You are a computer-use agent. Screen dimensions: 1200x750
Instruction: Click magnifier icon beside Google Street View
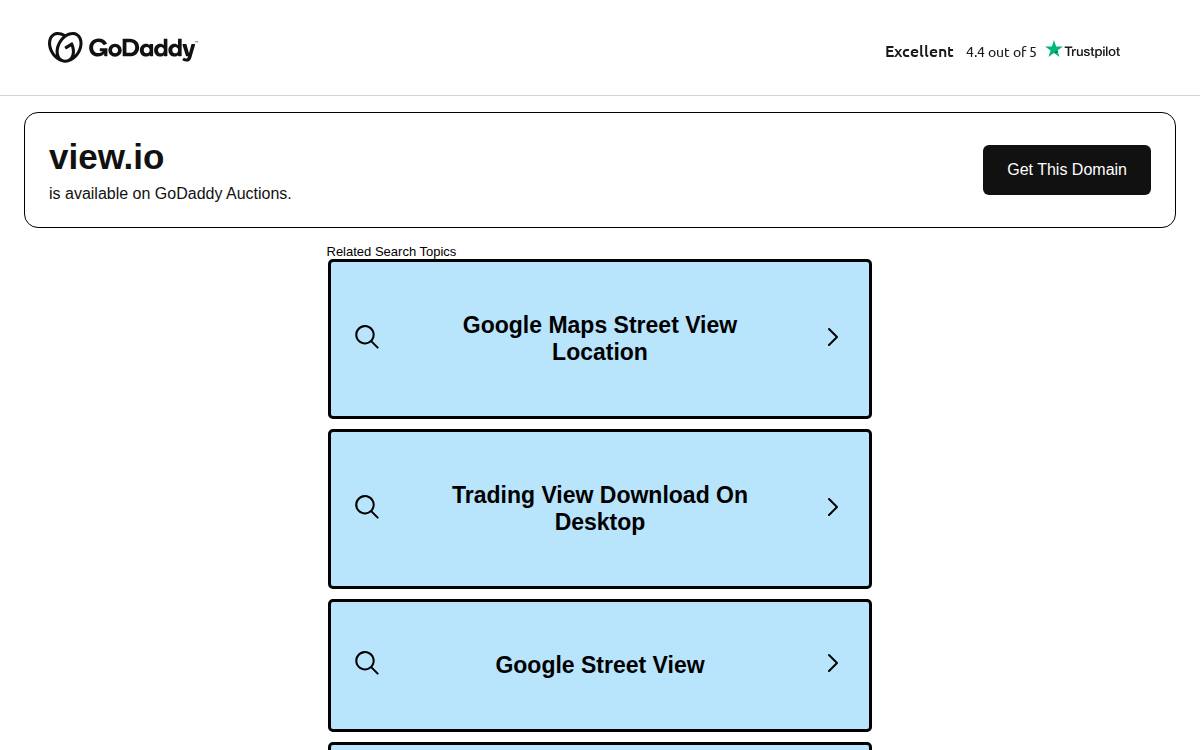point(367,663)
